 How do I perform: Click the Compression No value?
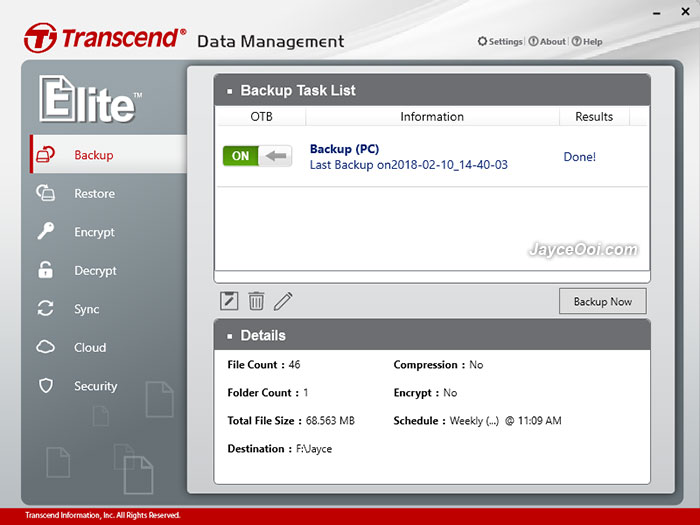(x=476, y=365)
